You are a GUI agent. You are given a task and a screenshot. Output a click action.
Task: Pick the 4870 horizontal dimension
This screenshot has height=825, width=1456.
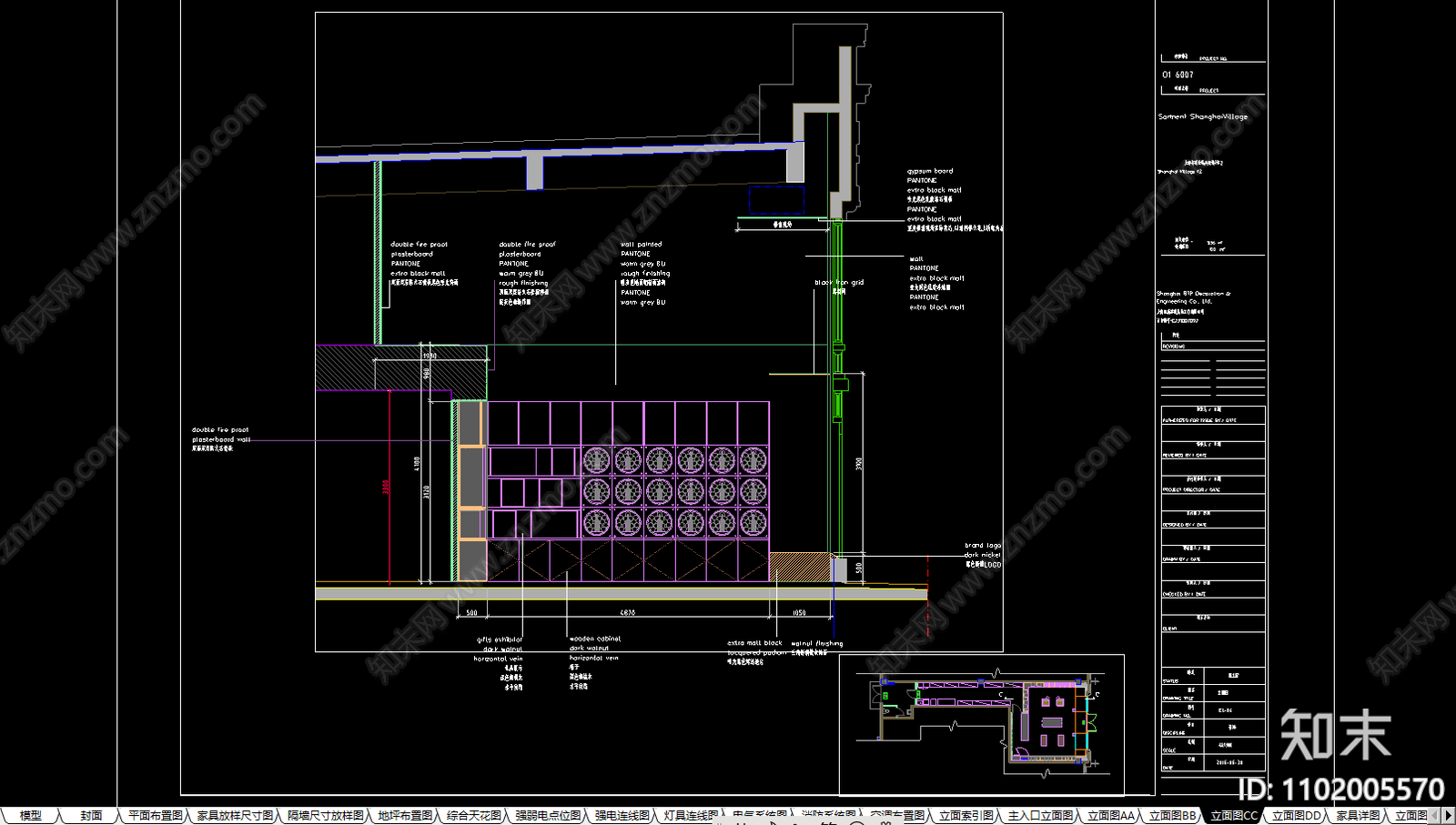pos(628,613)
